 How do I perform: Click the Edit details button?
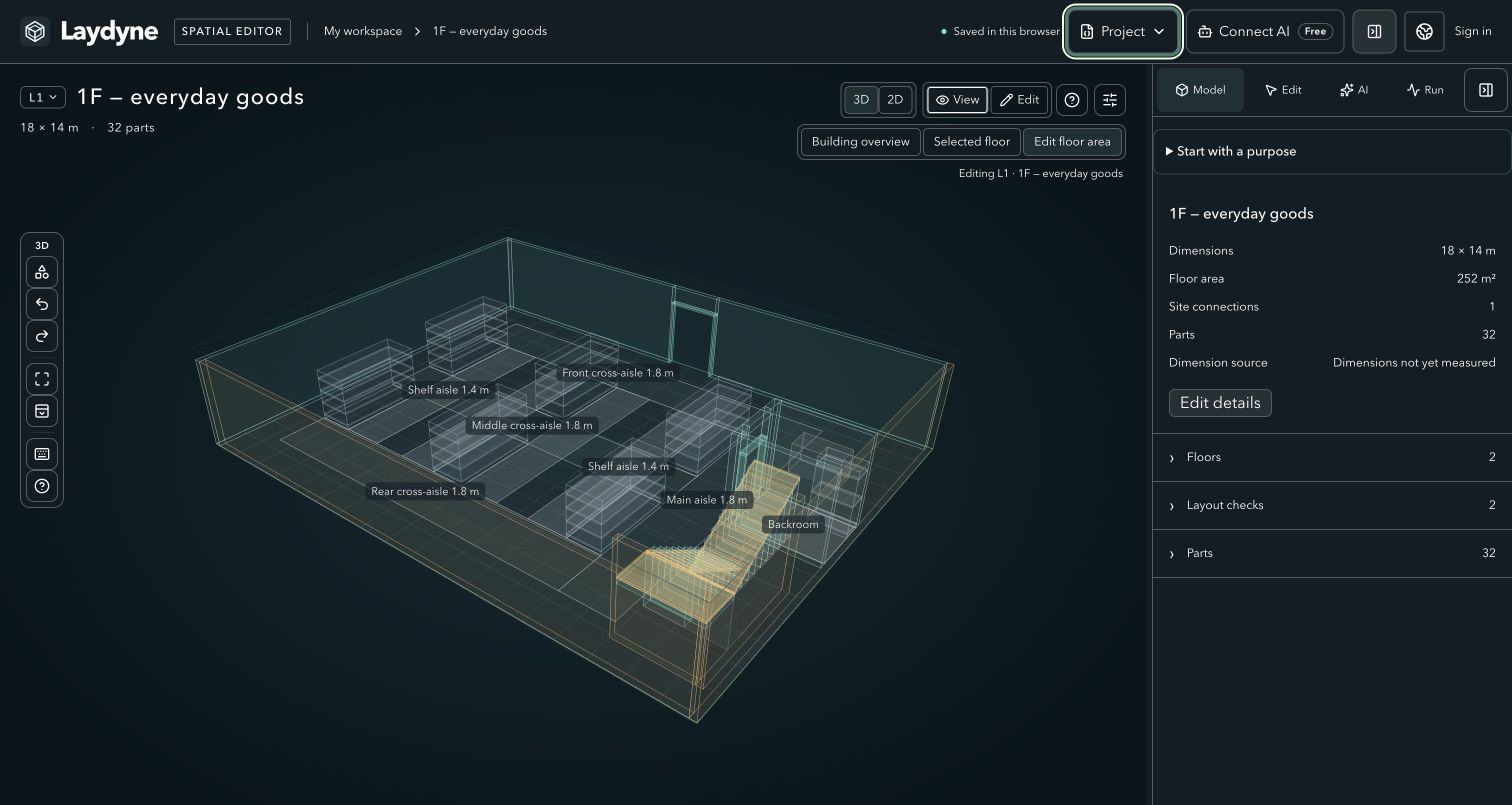1220,403
